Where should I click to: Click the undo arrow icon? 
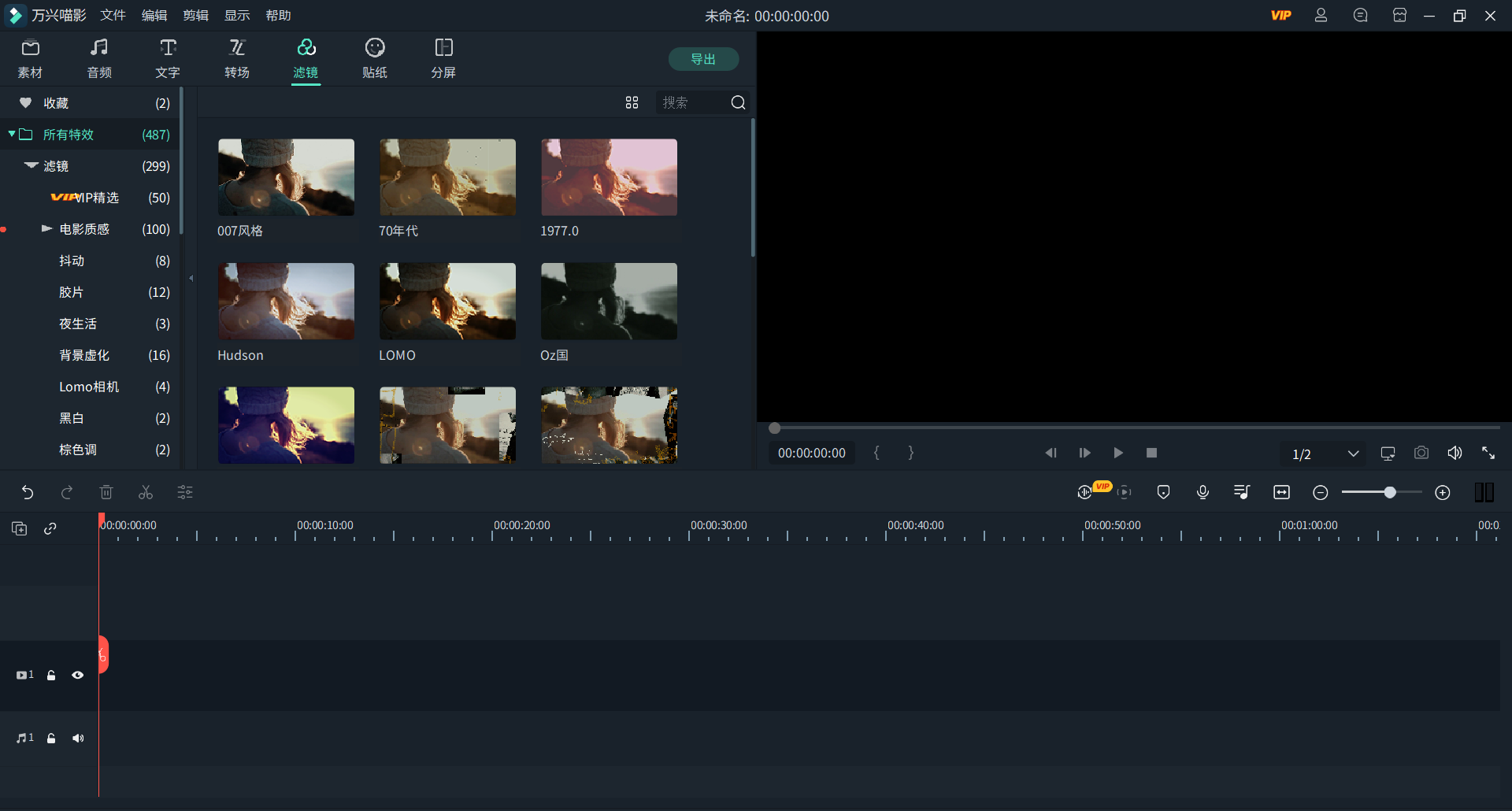pos(28,493)
